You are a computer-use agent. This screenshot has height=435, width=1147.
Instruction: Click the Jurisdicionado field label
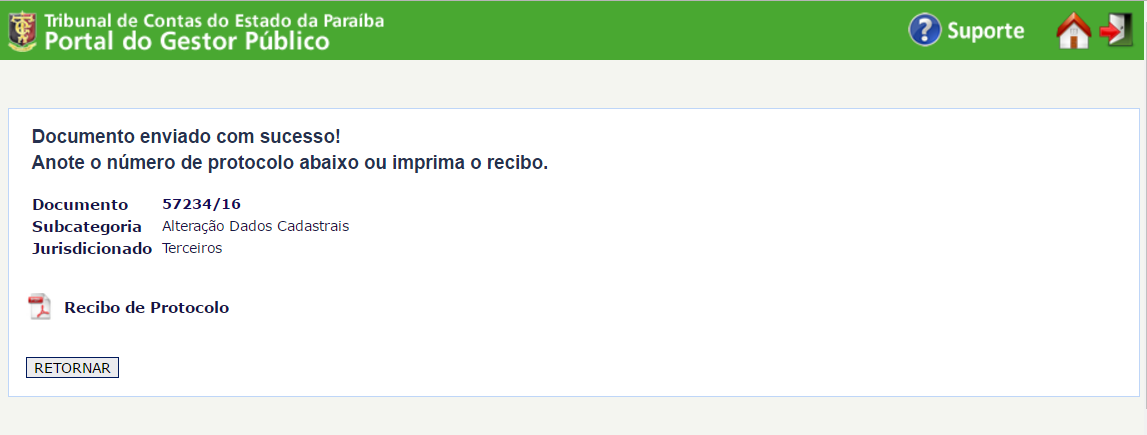pyautogui.click(x=92, y=248)
